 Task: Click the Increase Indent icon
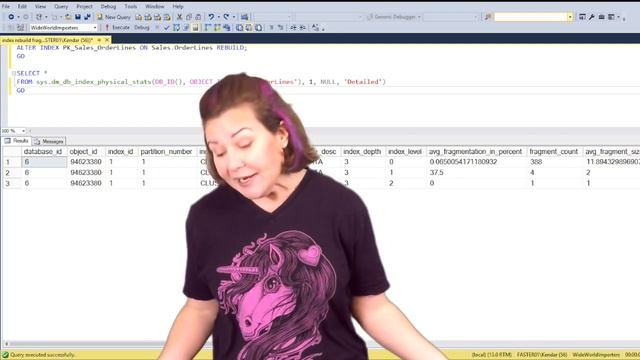302,28
